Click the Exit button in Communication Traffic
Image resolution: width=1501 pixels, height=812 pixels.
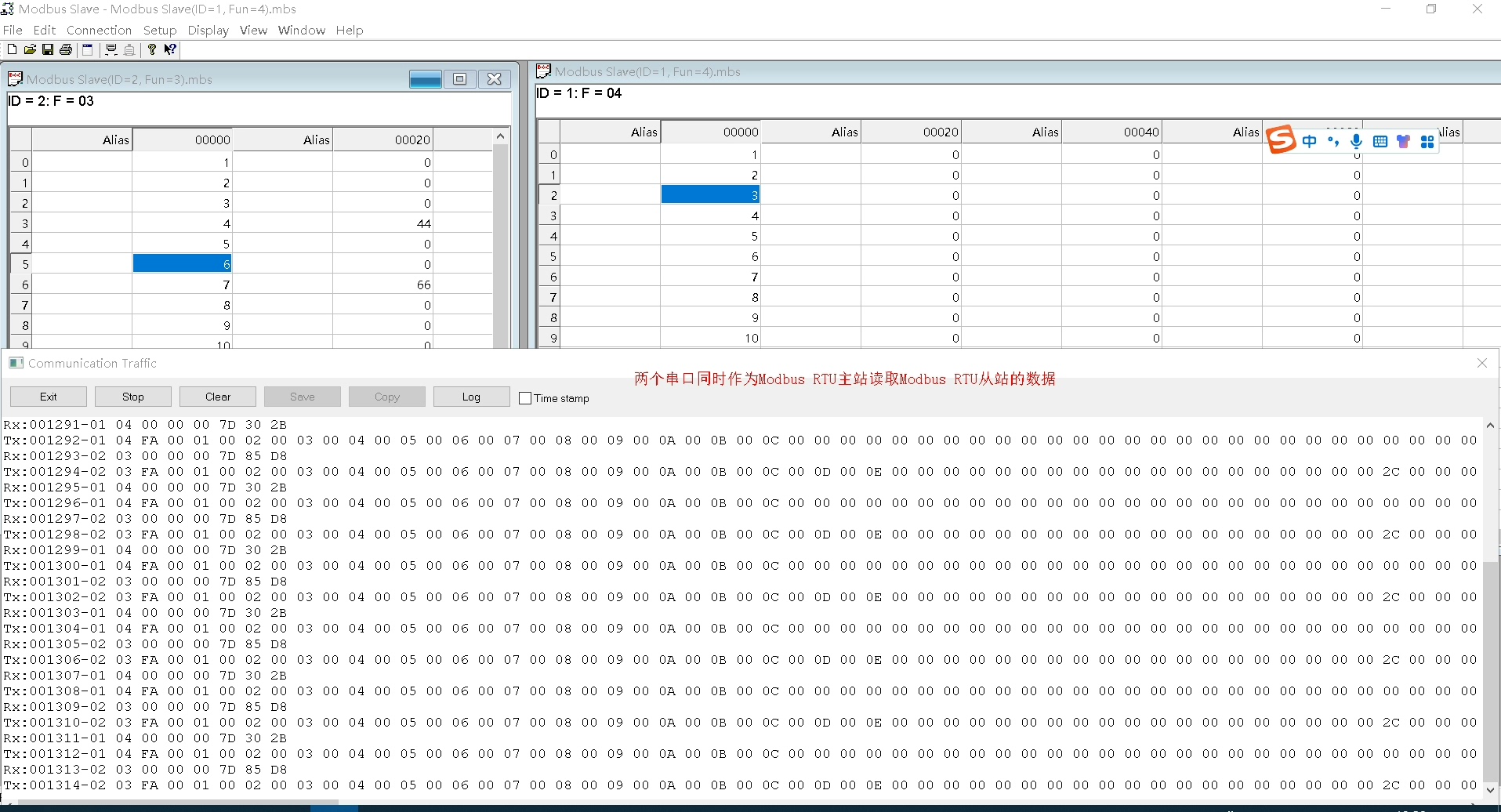click(x=49, y=397)
